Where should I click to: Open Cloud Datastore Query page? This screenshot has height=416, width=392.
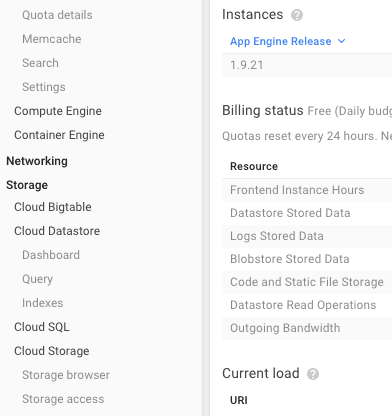point(37,279)
